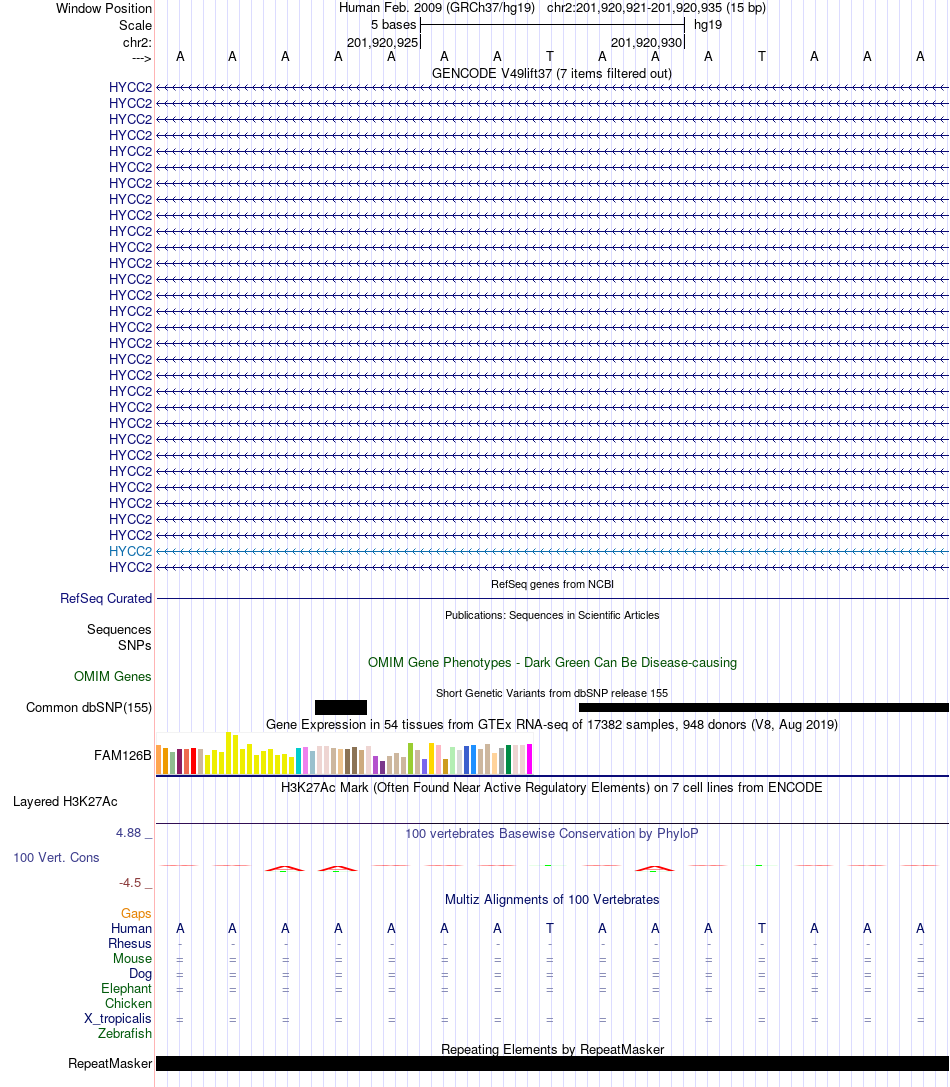Image resolution: width=950 pixels, height=1087 pixels.
Task: Click the OMIM Genes track label
Action: pyautogui.click(x=112, y=677)
